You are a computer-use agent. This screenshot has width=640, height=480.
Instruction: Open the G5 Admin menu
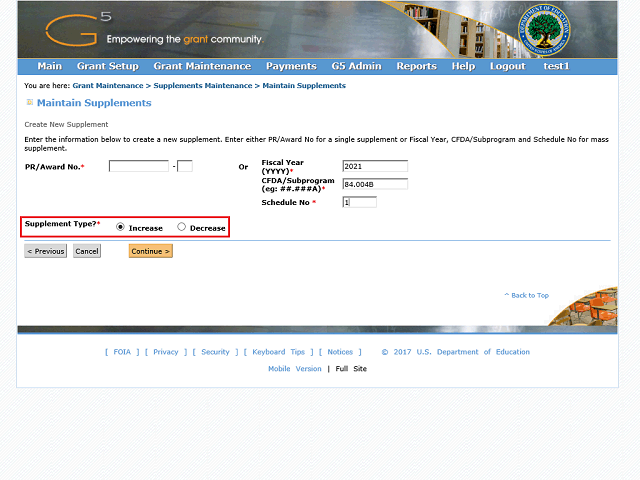click(x=356, y=66)
